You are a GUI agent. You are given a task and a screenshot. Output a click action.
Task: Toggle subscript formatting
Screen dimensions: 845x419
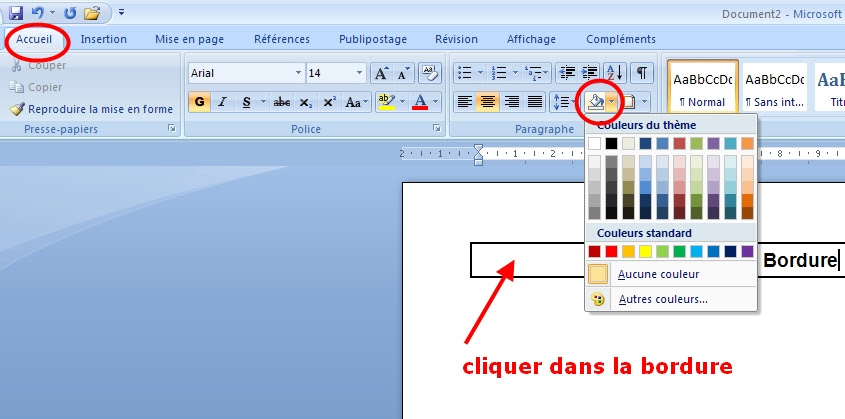click(x=306, y=102)
